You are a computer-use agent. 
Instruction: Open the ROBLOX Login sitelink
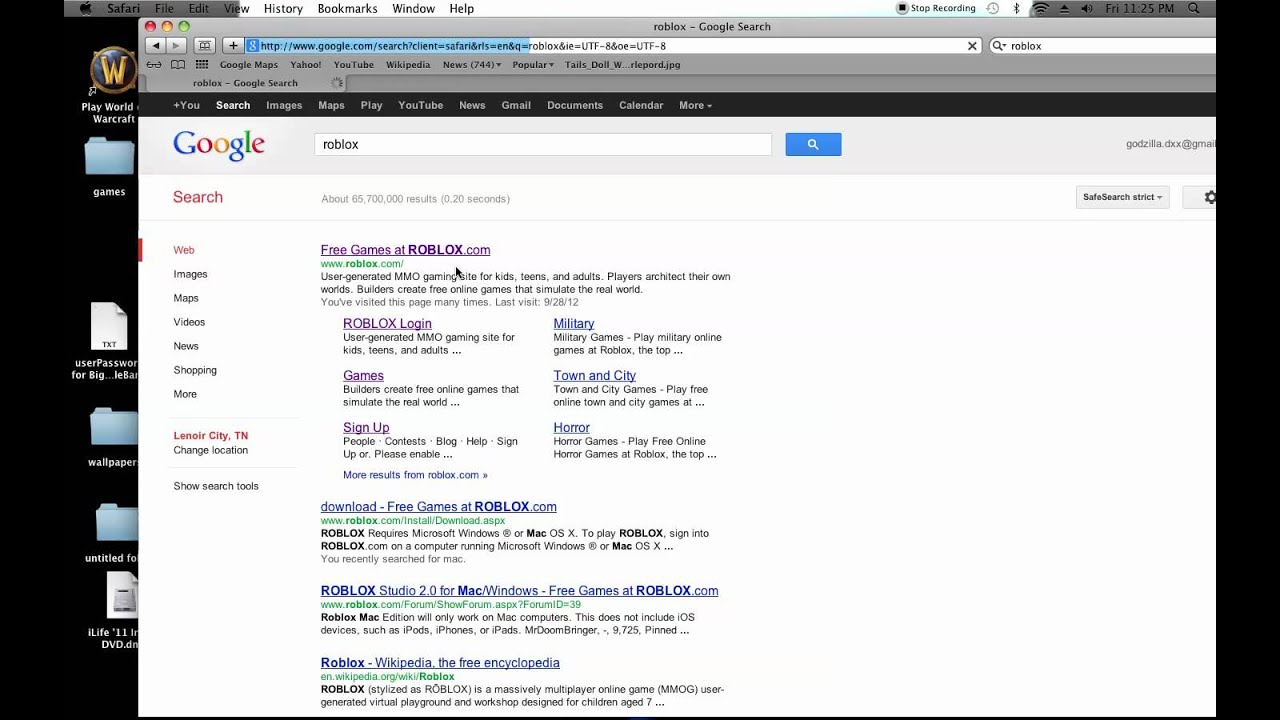click(x=387, y=324)
